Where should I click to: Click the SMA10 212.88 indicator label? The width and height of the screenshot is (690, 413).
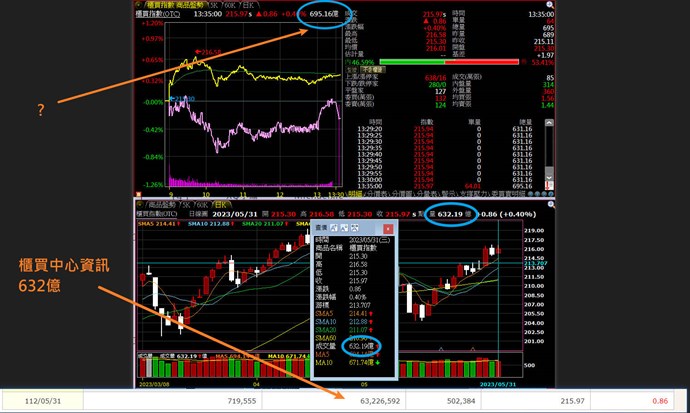click(x=211, y=224)
